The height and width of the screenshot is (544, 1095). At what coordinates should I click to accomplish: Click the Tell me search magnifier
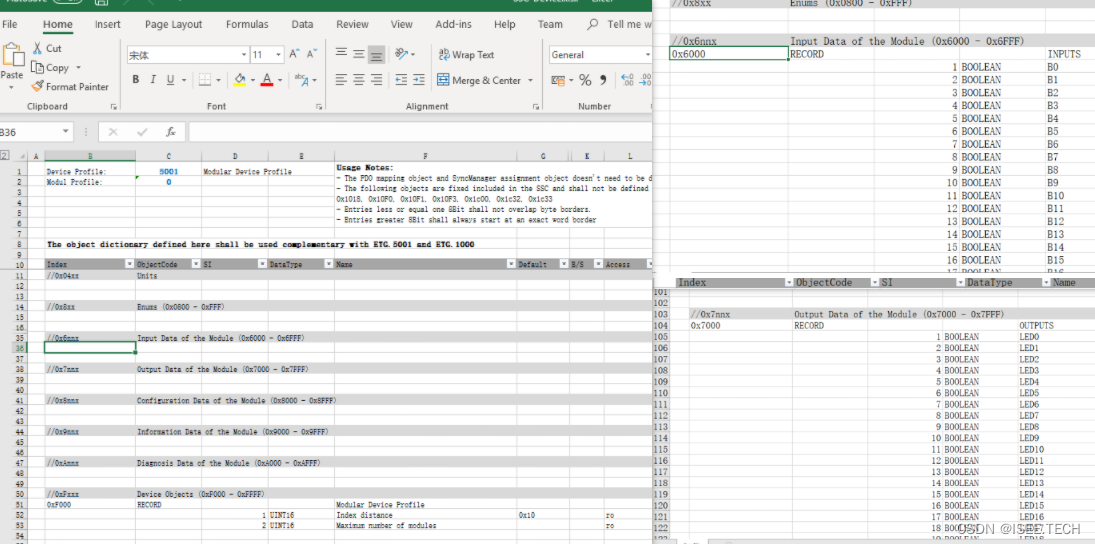tap(593, 24)
